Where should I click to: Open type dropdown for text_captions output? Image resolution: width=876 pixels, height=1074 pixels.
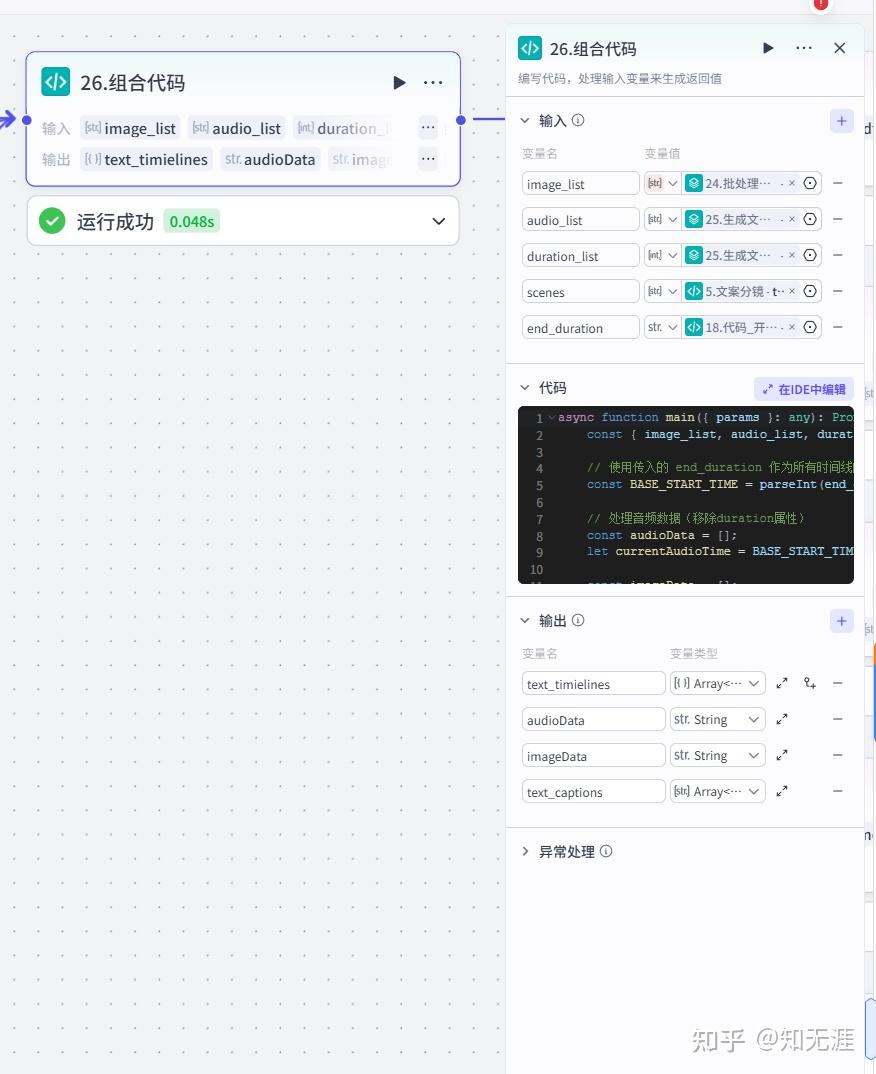coord(718,792)
